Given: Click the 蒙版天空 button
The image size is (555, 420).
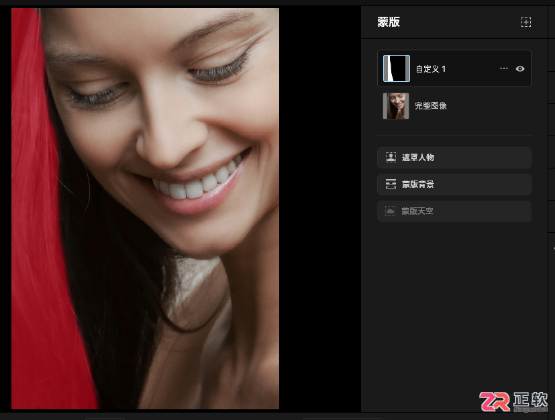Looking at the screenshot, I should [x=454, y=211].
